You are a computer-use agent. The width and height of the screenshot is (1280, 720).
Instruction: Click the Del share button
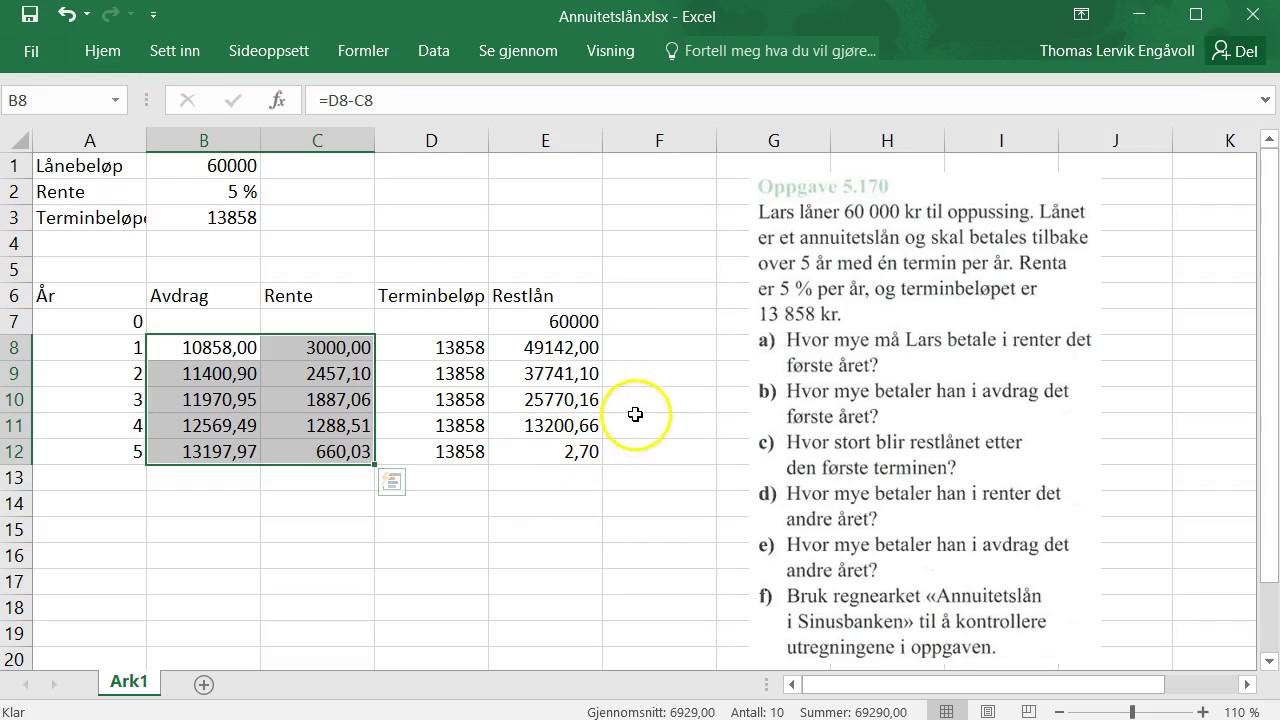(1235, 51)
